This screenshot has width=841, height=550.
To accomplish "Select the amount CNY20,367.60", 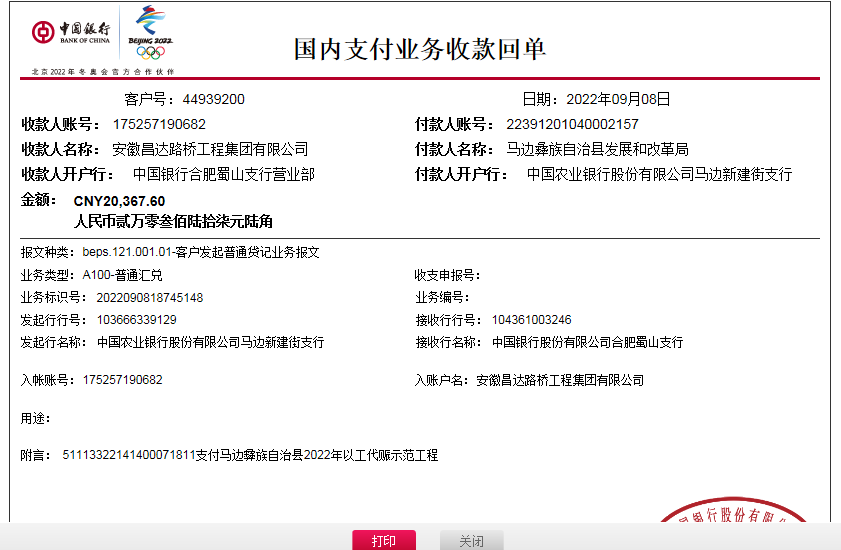I will coord(119,201).
